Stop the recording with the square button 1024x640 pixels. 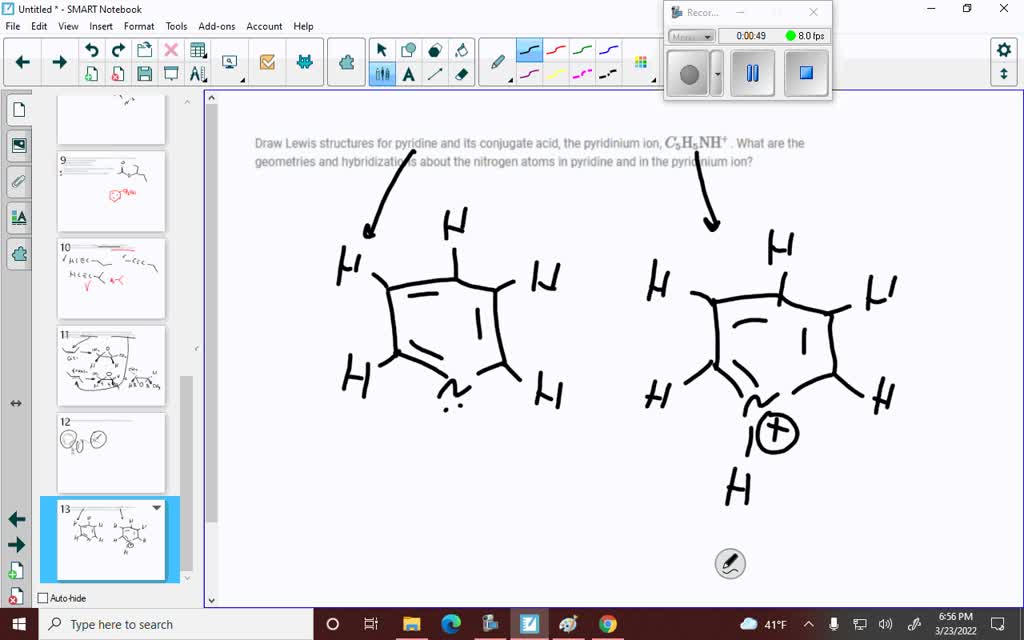(806, 74)
